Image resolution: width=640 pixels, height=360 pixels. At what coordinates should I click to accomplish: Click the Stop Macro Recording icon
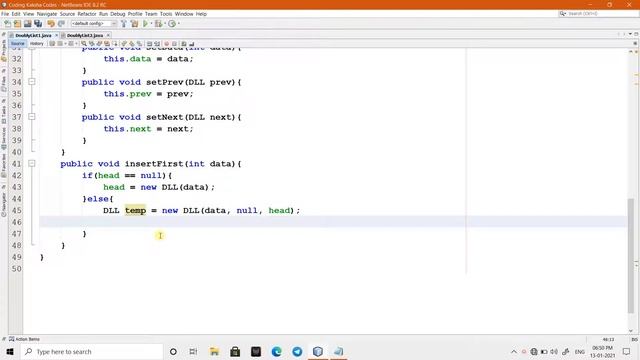point(174,44)
